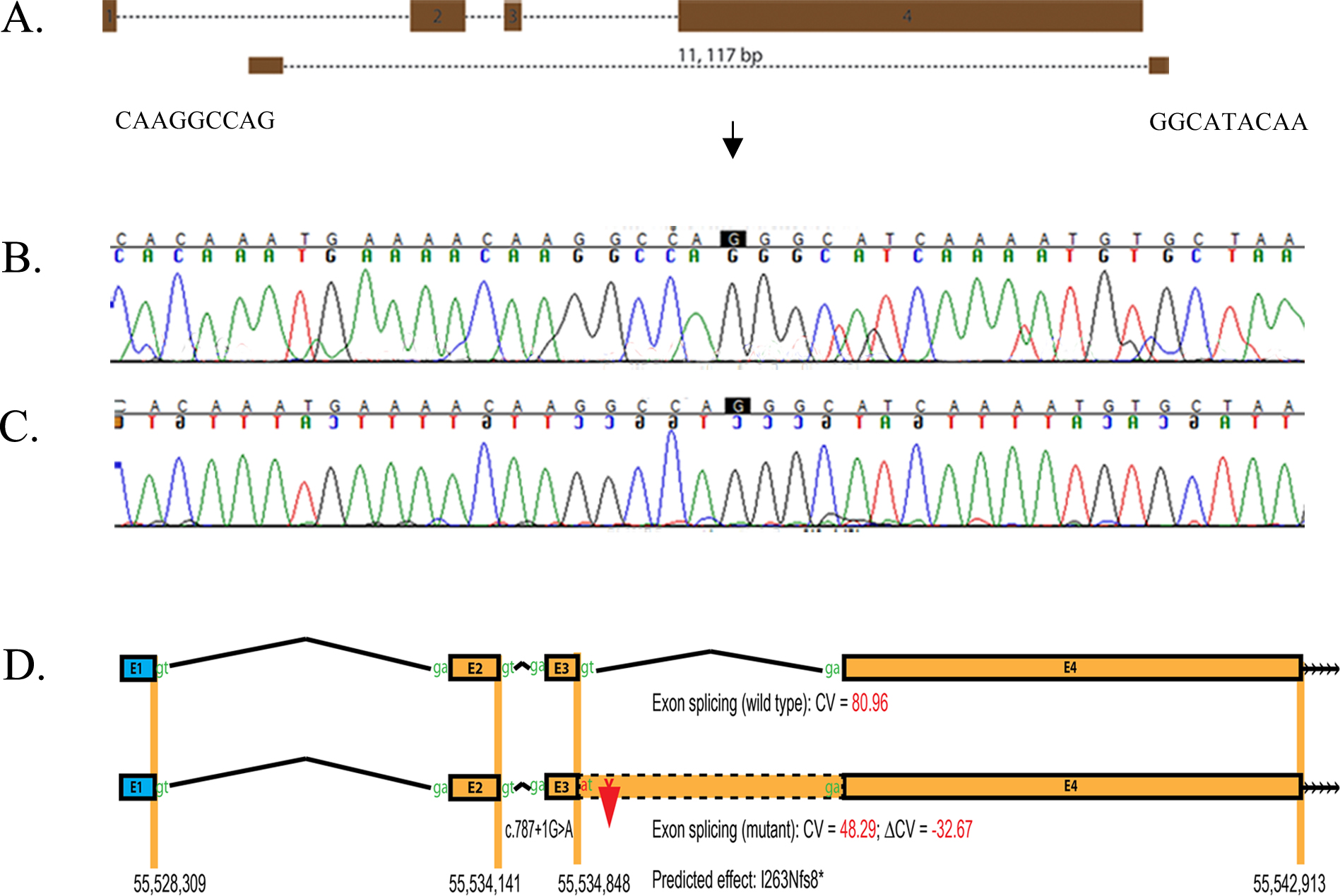
Task: Click the 11, 117 bp deletion label
Action: (x=720, y=55)
